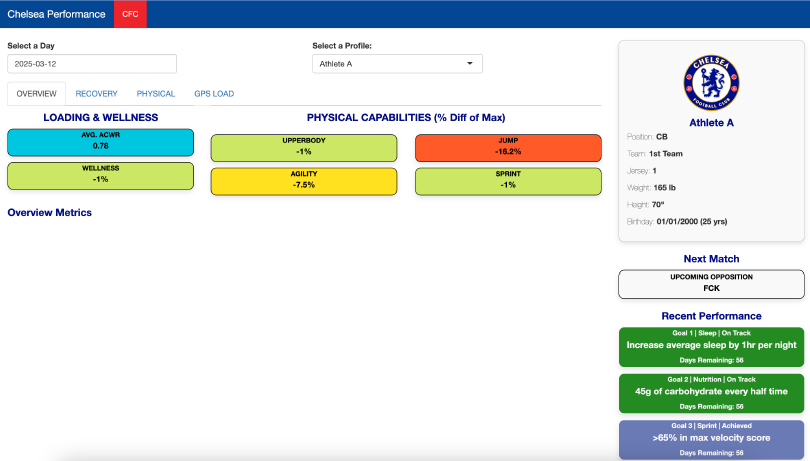Click the PHYSICAL CAPABILITIES heading
This screenshot has width=810, height=461.
(x=406, y=117)
